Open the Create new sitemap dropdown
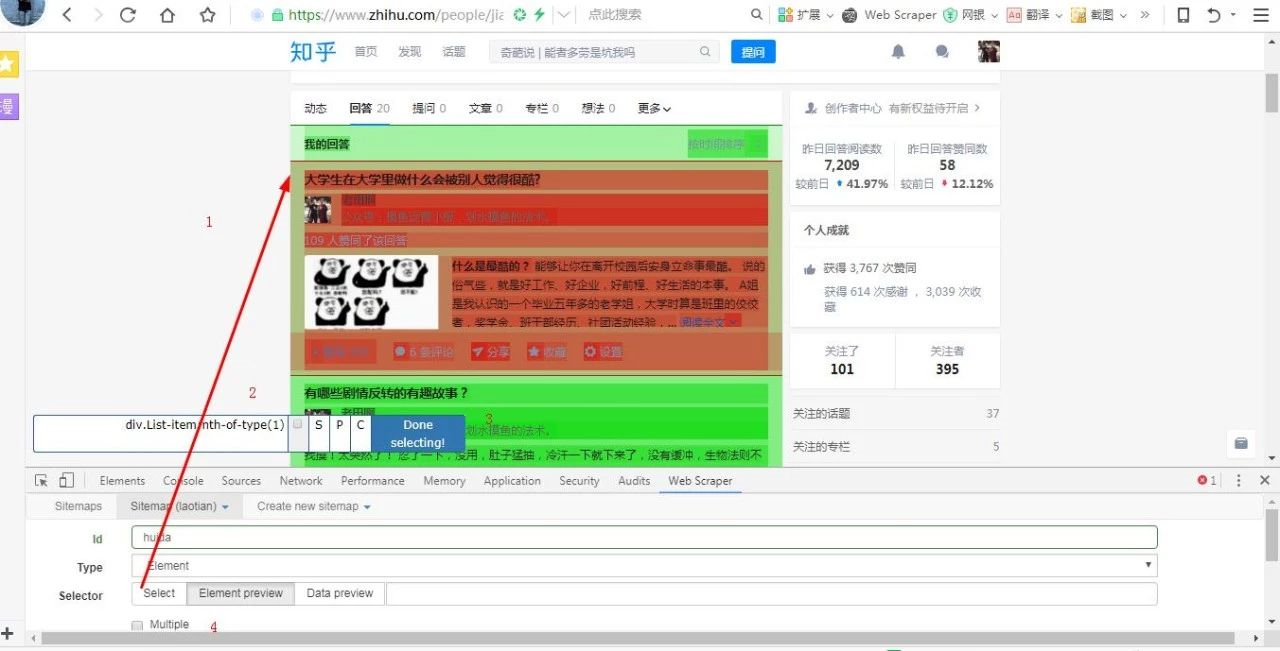1280x651 pixels. [x=313, y=506]
